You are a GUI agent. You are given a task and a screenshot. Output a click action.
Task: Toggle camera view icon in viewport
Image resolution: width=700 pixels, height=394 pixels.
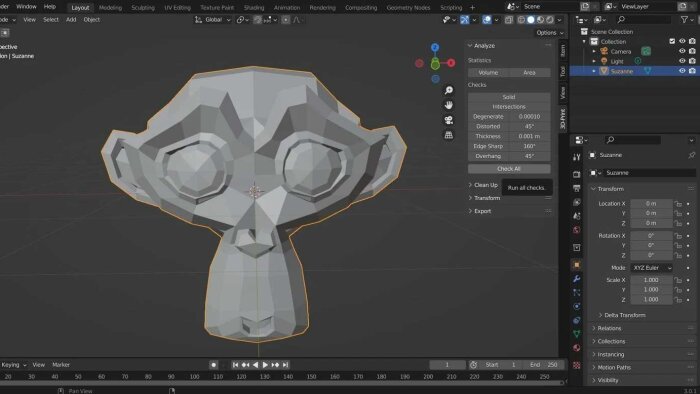point(449,120)
